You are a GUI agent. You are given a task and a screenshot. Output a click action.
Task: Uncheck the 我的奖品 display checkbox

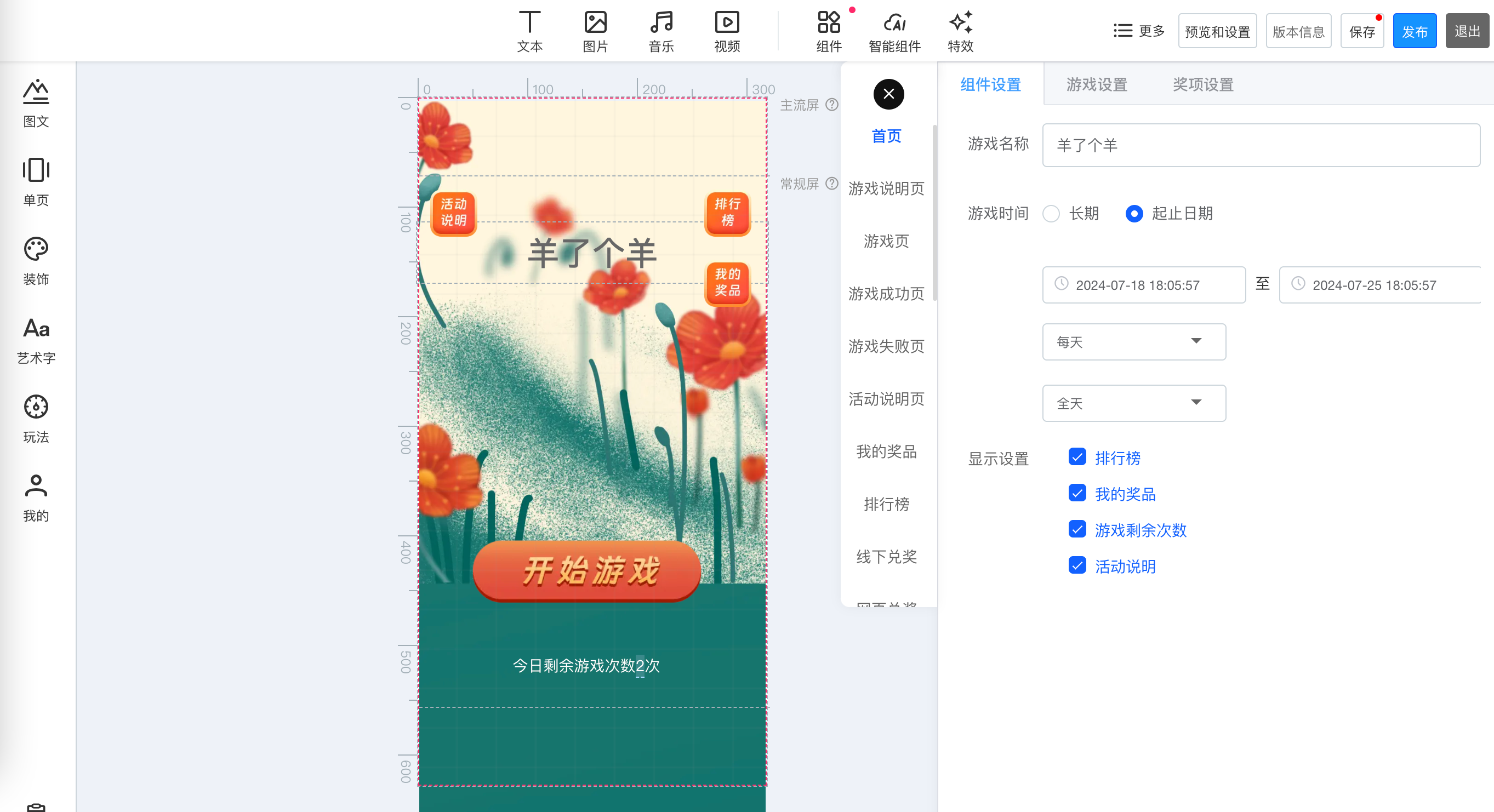1077,493
